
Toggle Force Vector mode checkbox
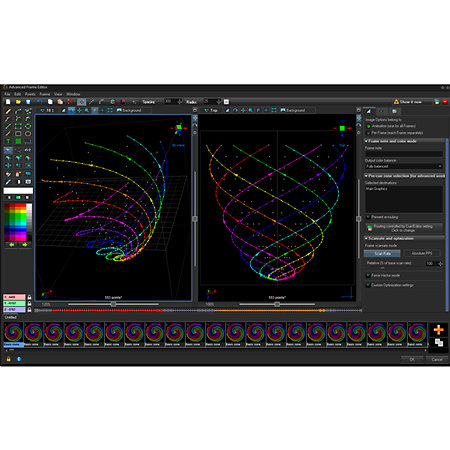(x=368, y=275)
